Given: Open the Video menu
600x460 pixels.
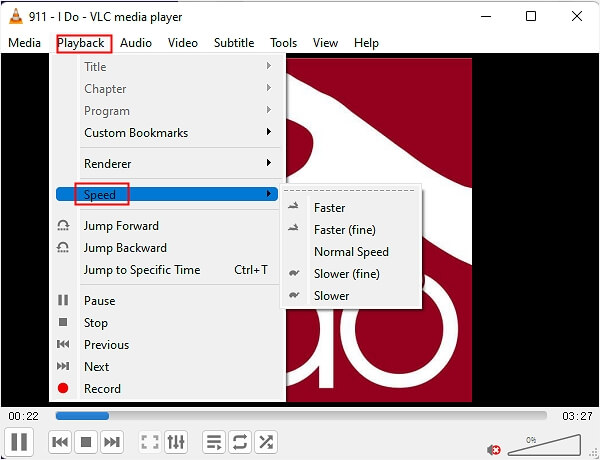Looking at the screenshot, I should pos(183,42).
